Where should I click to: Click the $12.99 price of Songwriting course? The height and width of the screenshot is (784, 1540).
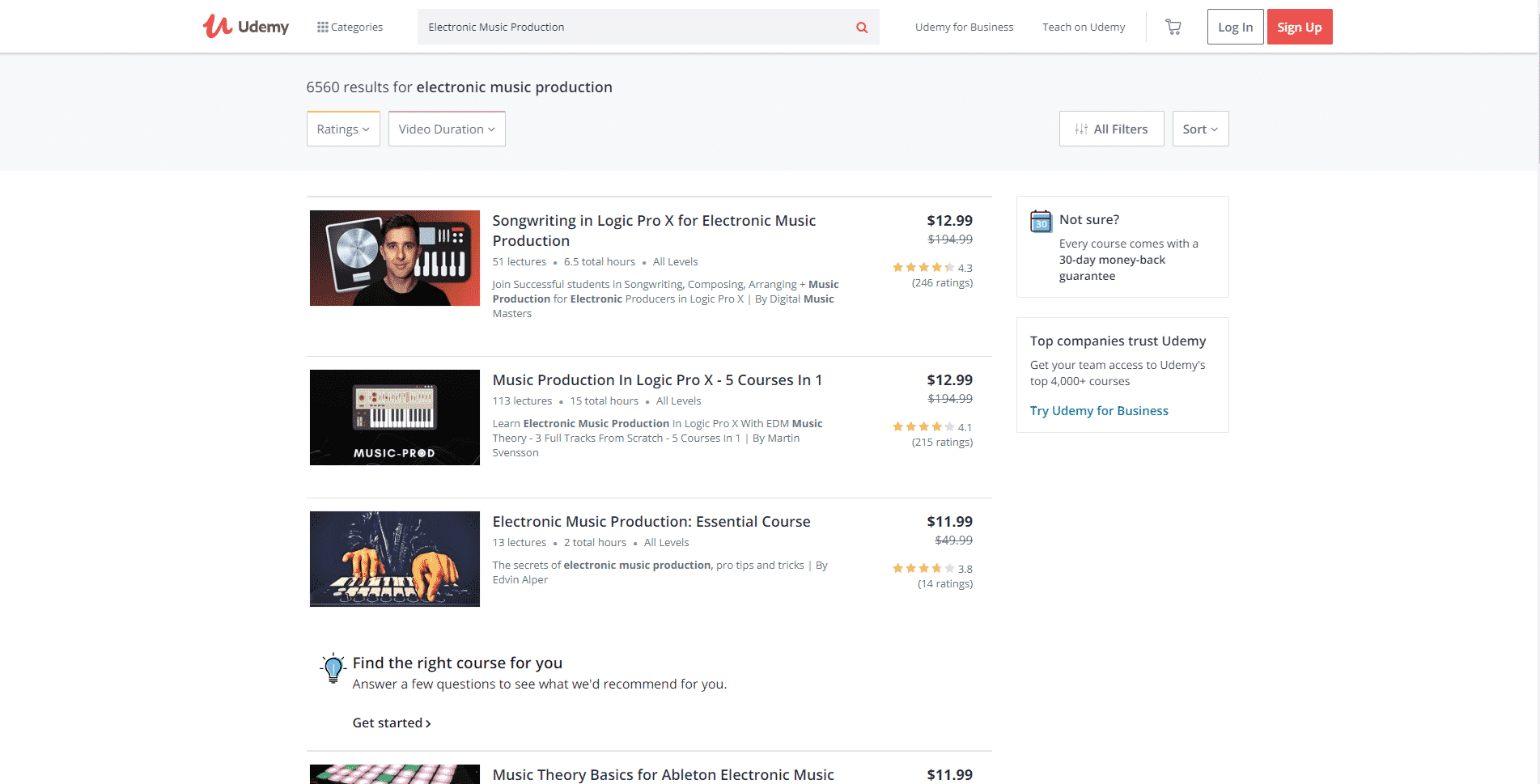point(949,221)
